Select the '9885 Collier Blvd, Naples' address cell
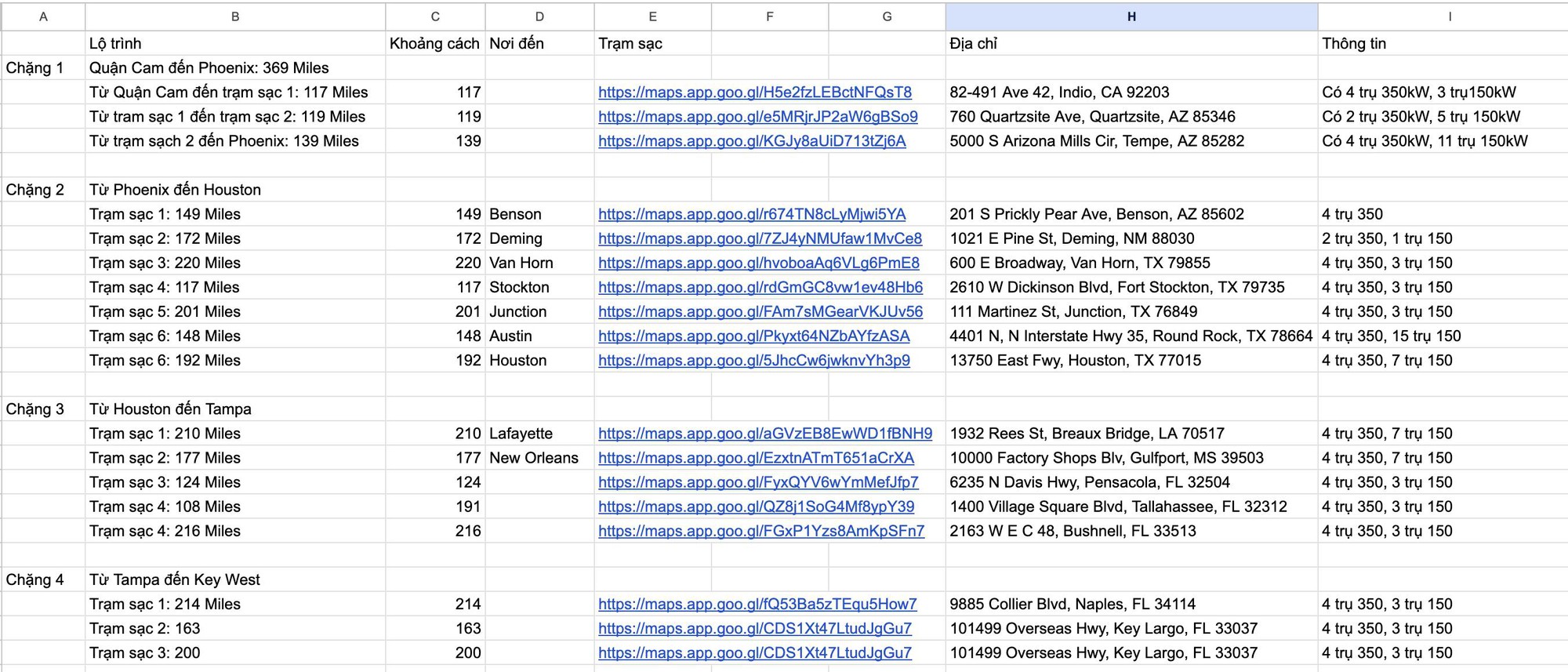Image resolution: width=1568 pixels, height=672 pixels. pyautogui.click(x=1131, y=604)
